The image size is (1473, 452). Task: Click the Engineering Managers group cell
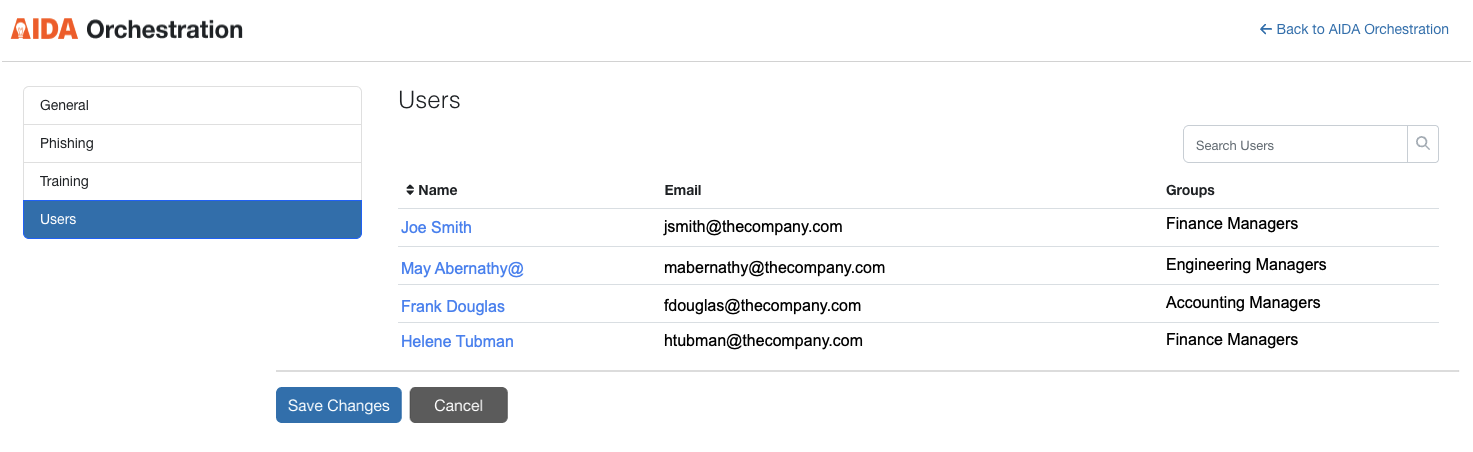tap(1246, 265)
